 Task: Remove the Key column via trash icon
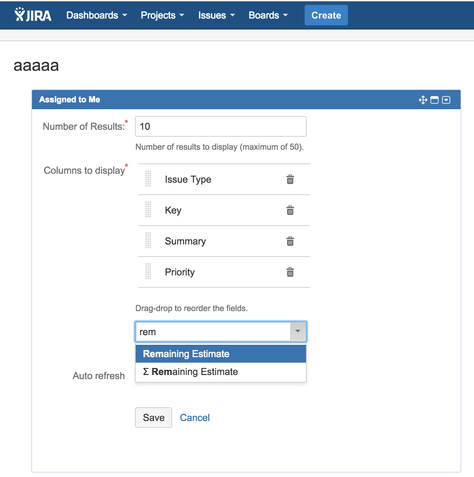[x=290, y=210]
